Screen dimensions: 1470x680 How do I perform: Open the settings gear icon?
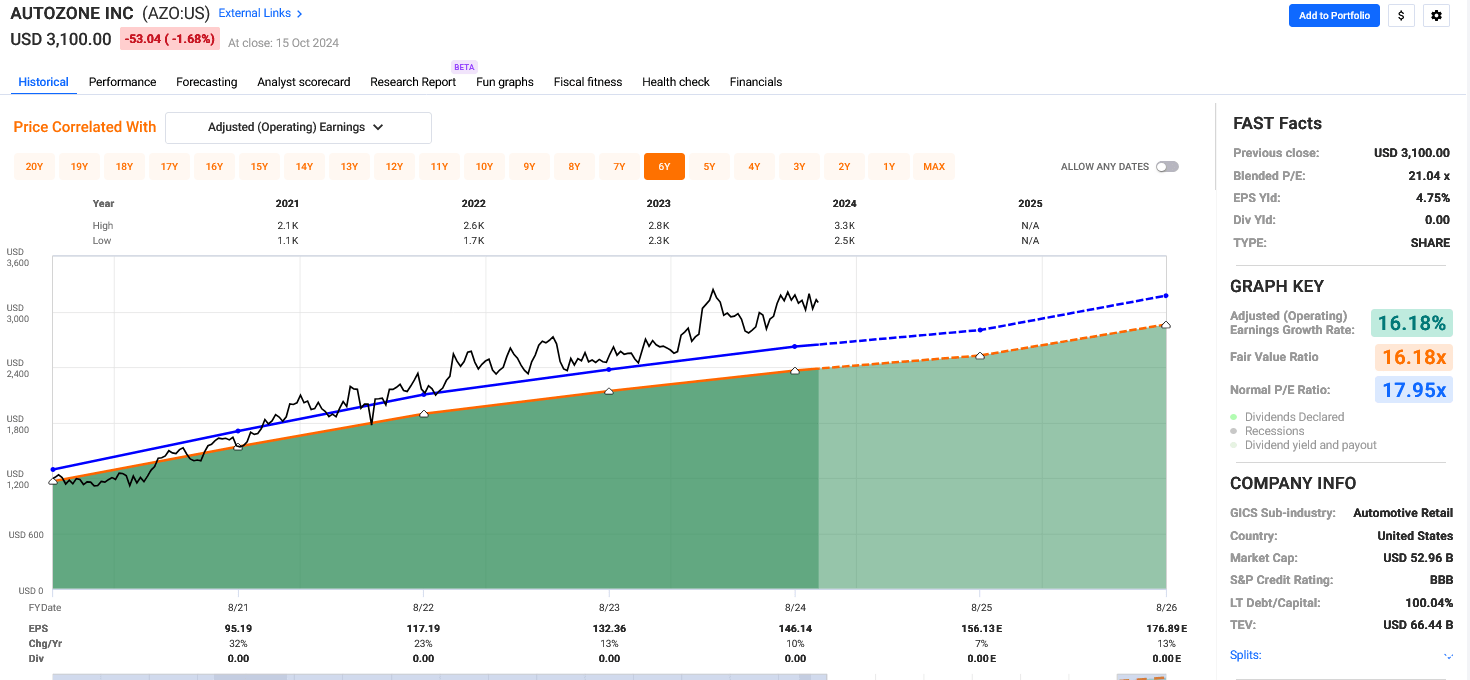[x=1436, y=16]
